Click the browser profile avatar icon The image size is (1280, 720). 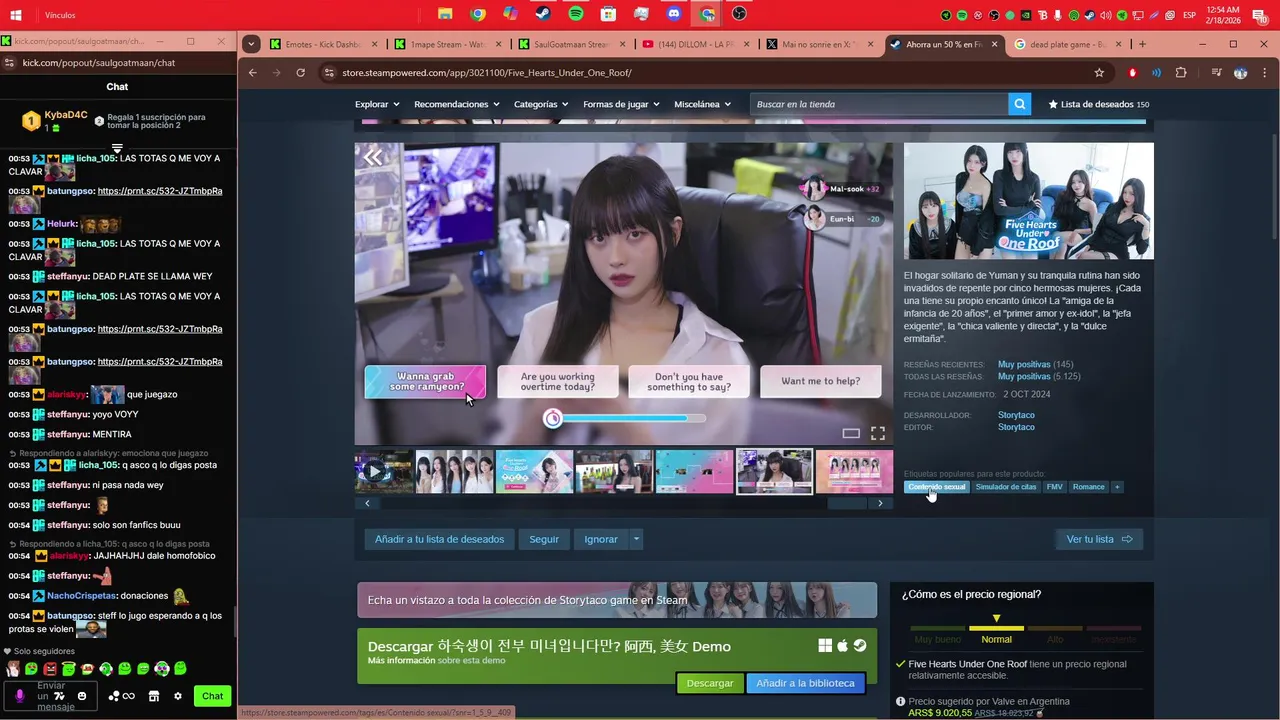(1240, 73)
